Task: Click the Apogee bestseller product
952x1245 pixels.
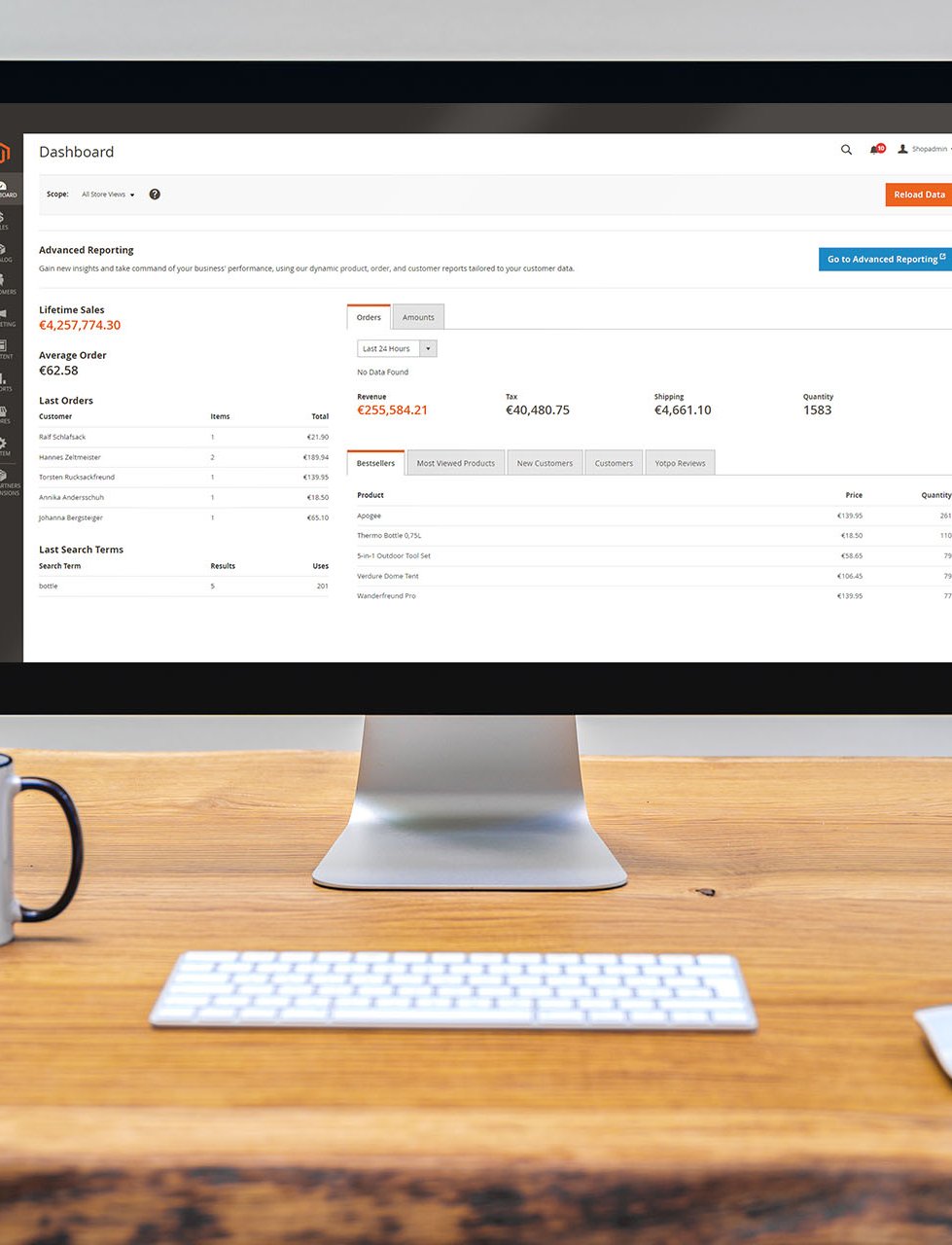Action: tap(369, 516)
